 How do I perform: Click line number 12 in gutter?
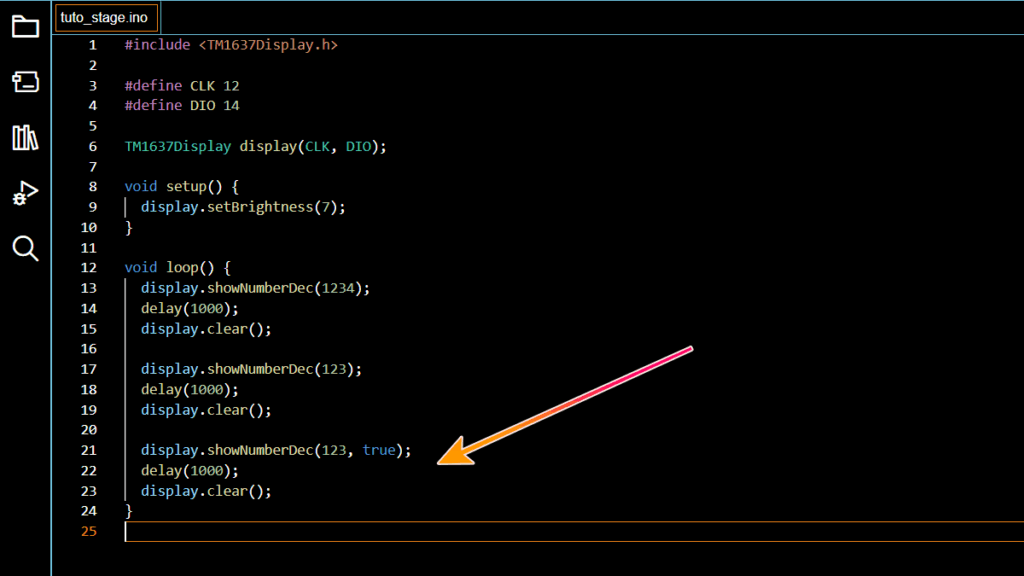[x=89, y=268]
